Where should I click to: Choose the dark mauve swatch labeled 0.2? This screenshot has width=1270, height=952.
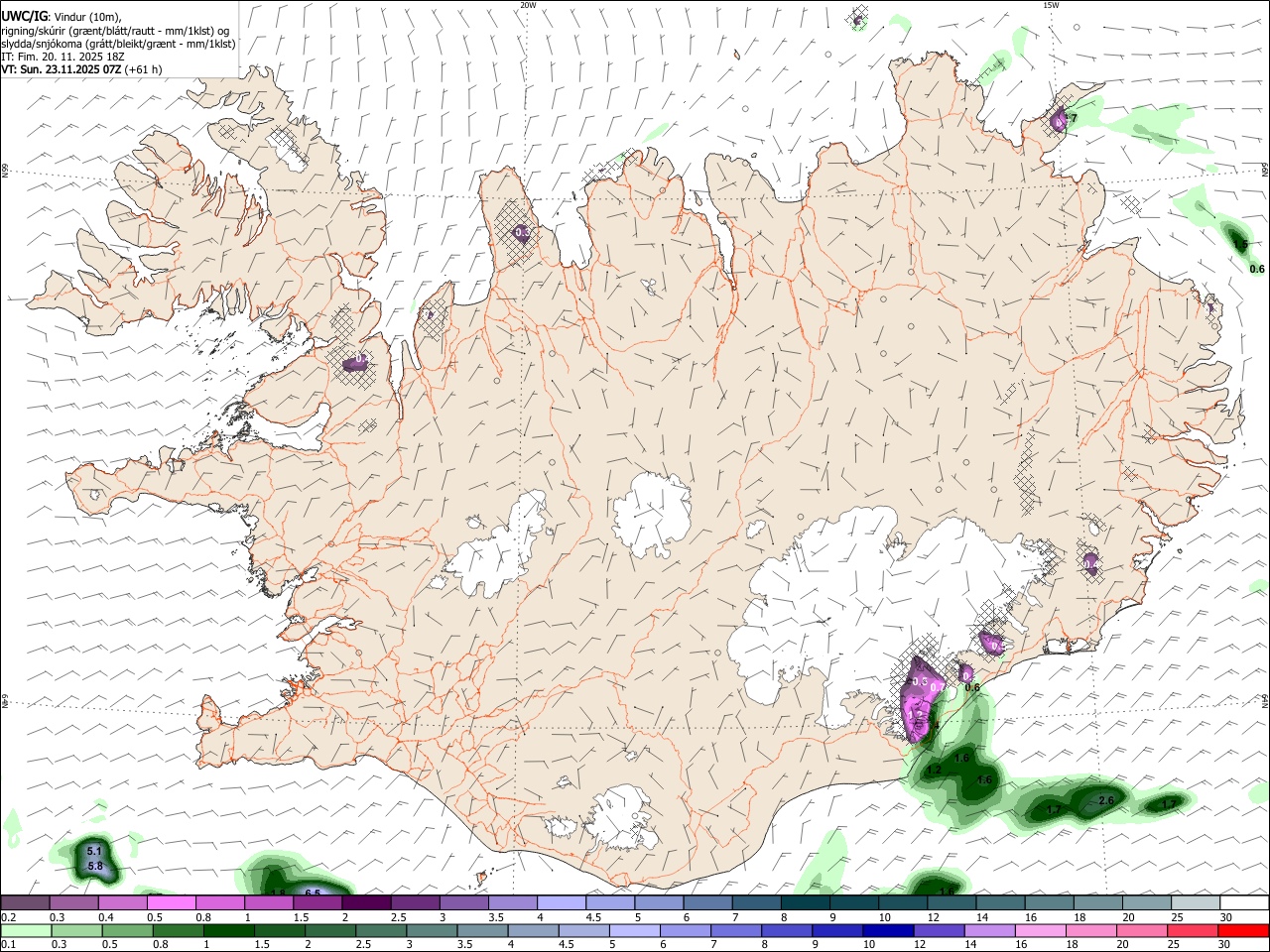pyautogui.click(x=26, y=902)
